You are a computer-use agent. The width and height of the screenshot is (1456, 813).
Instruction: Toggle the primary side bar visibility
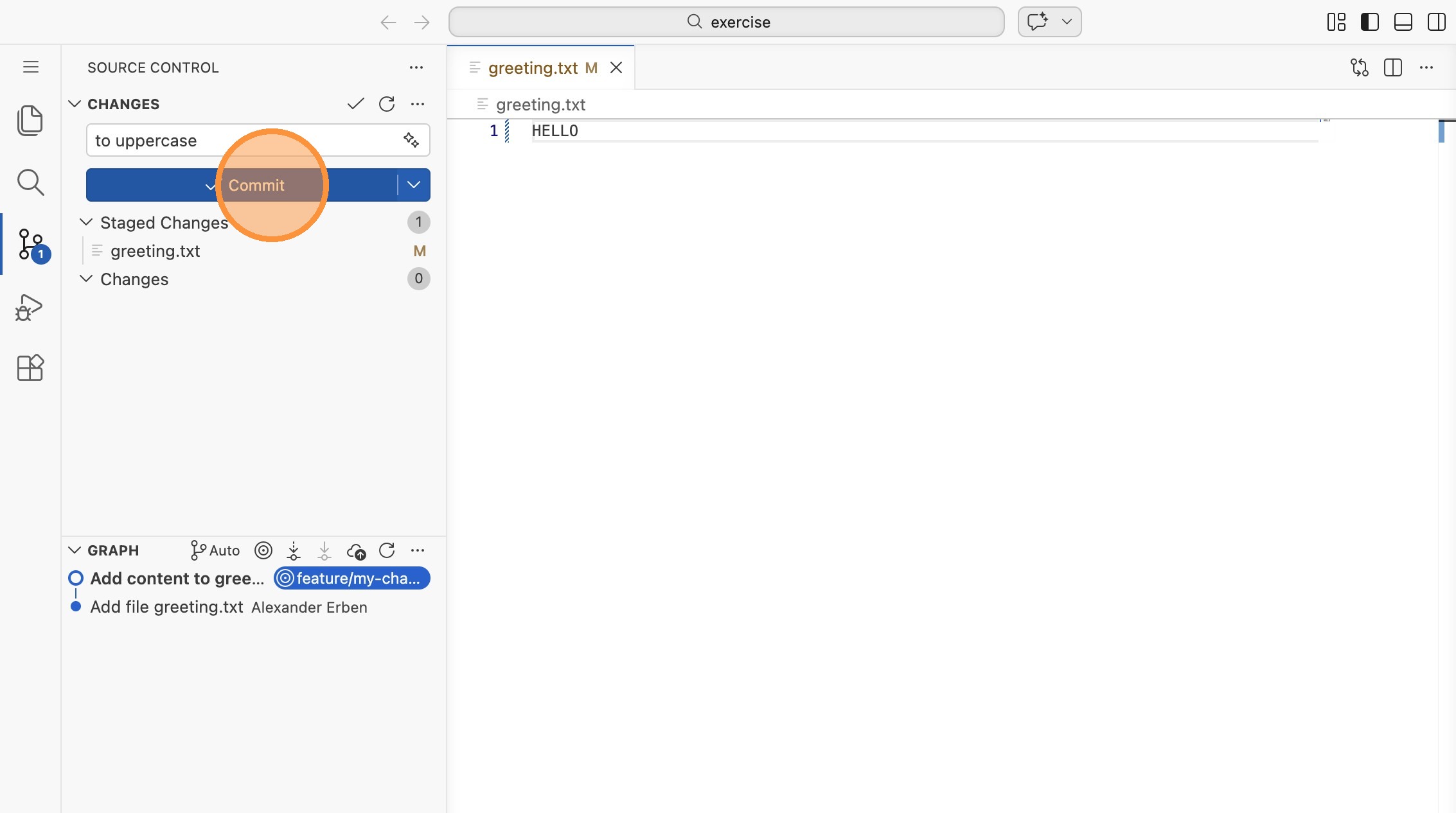1369,22
